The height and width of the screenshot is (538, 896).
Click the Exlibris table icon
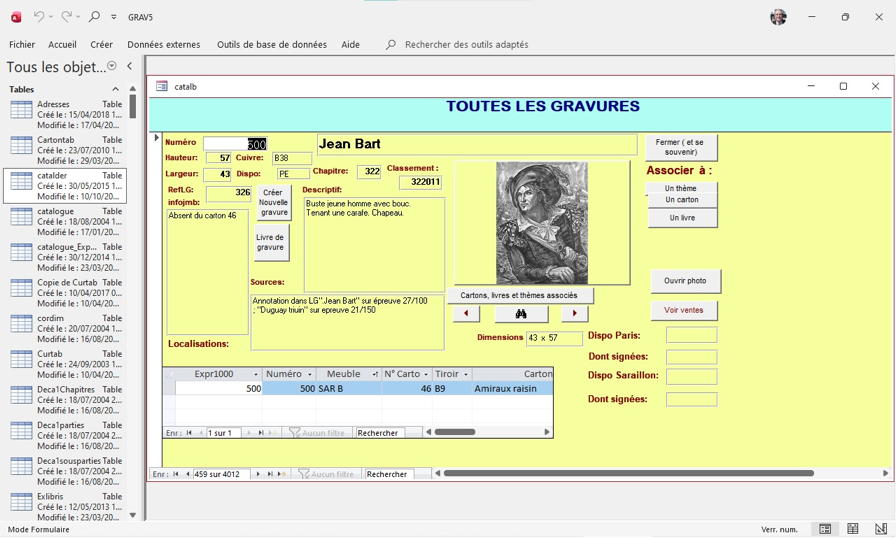(21, 501)
